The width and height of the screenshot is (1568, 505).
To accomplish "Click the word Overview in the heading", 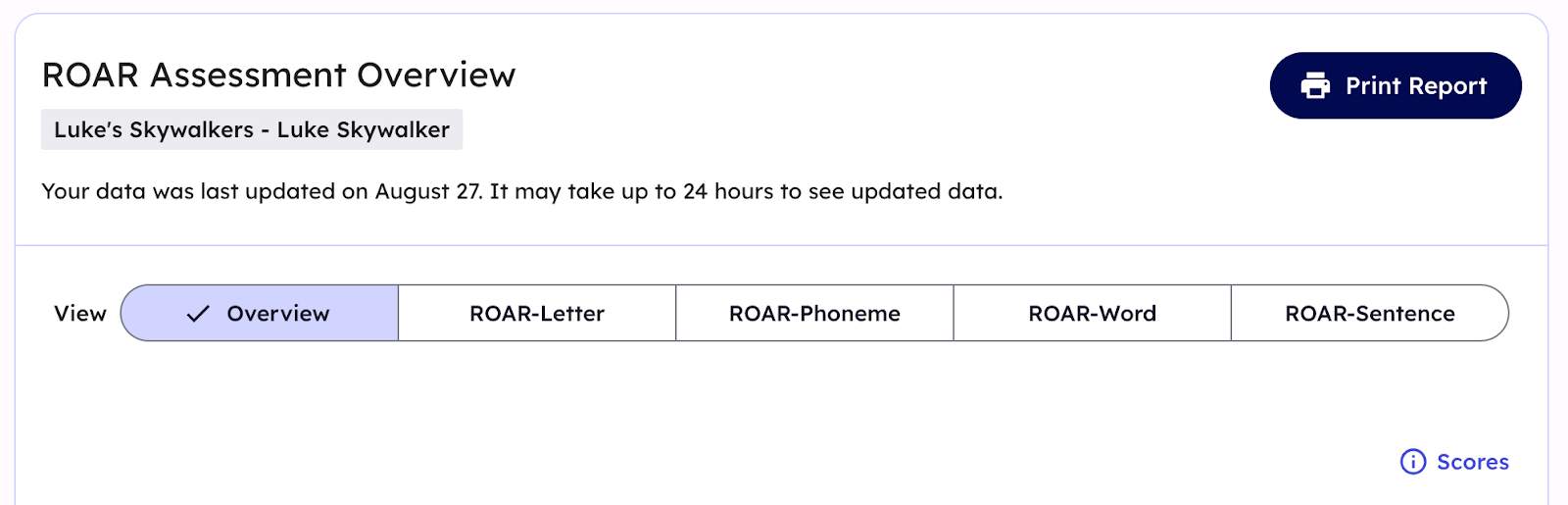I will click(436, 76).
